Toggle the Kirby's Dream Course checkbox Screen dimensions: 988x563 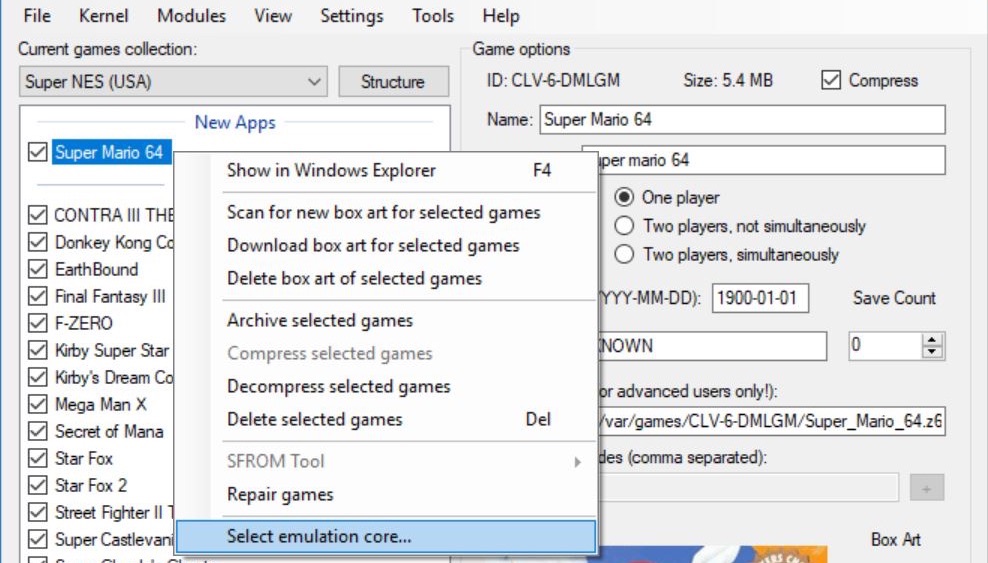pyautogui.click(x=38, y=377)
